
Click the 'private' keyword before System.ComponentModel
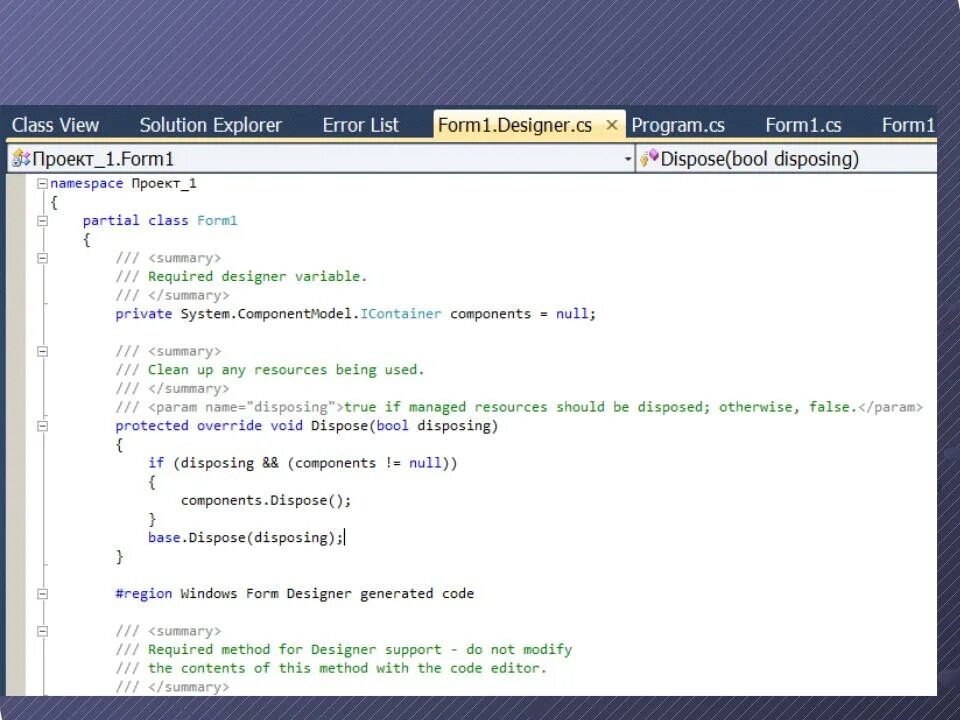pos(143,313)
